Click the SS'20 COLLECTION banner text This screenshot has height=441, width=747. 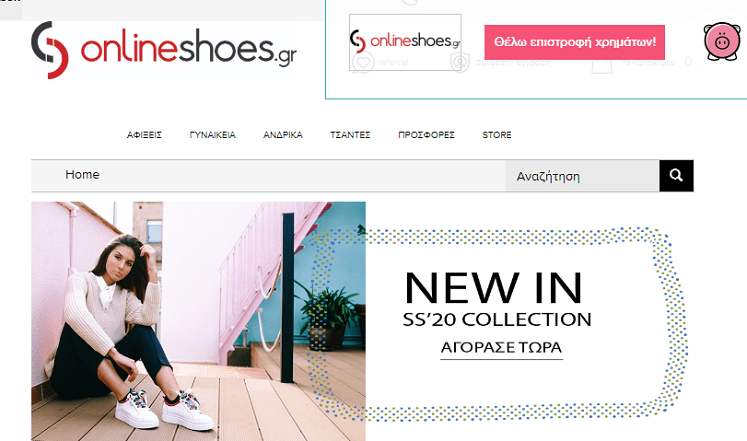(497, 320)
